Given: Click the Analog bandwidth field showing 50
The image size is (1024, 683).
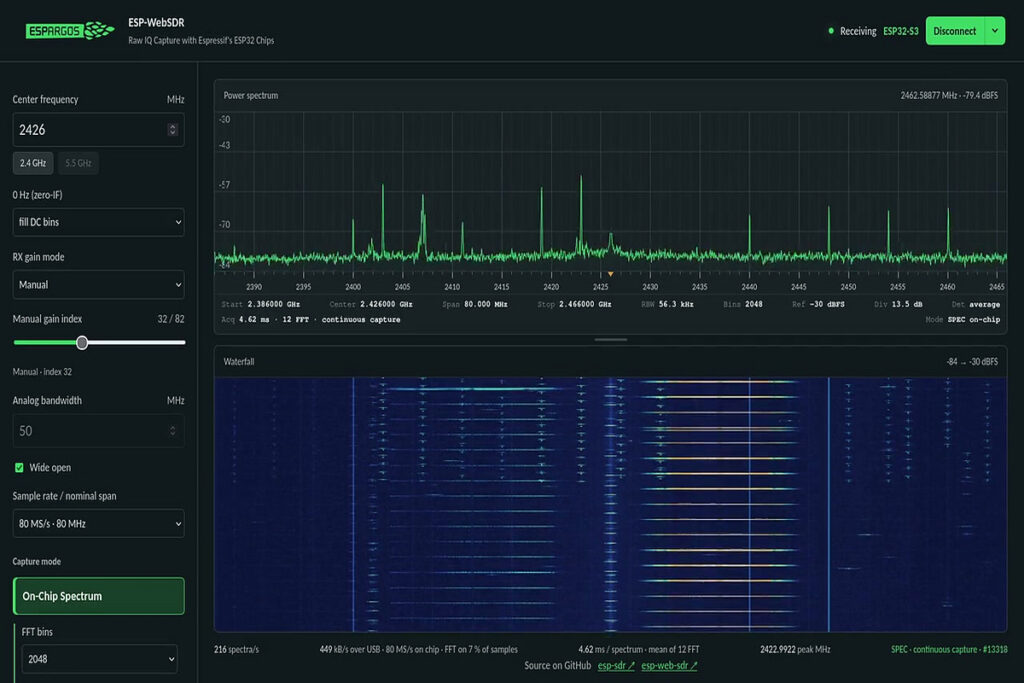Looking at the screenshot, I should 98,430.
